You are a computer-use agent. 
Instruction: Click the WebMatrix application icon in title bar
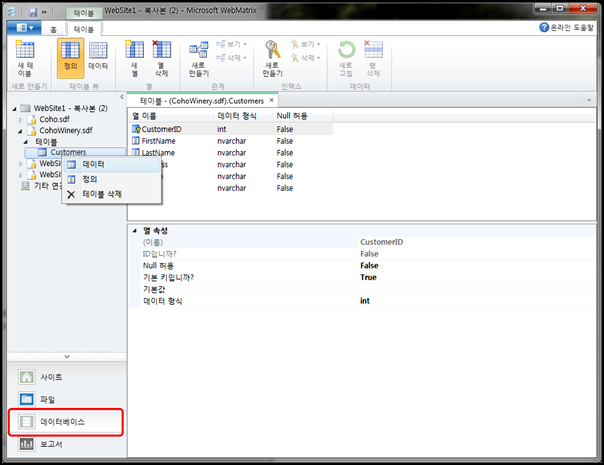pos(12,12)
